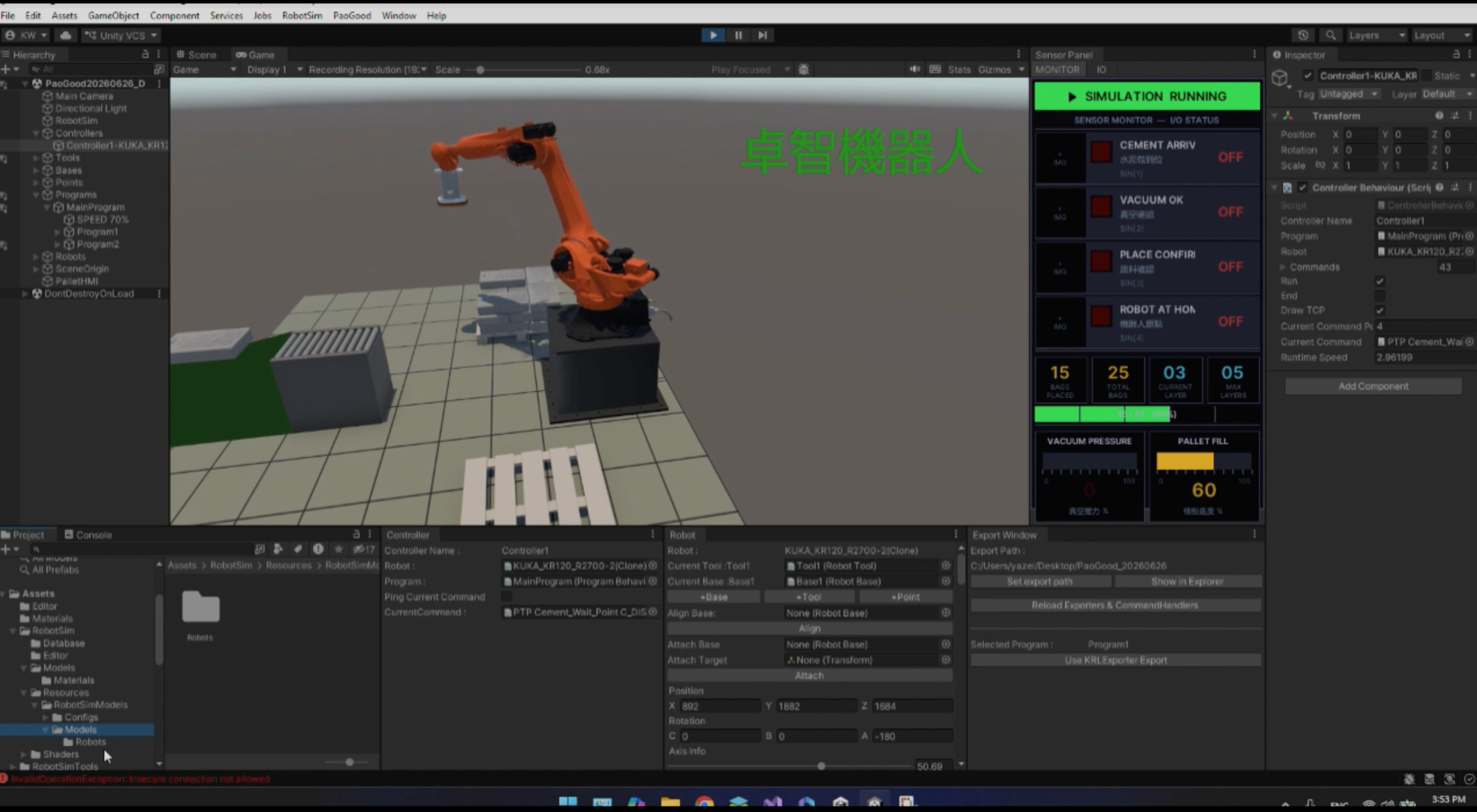This screenshot has height=812, width=1477.
Task: Toggle the GameObject active checkbox in Inspector
Action: click(x=1308, y=75)
